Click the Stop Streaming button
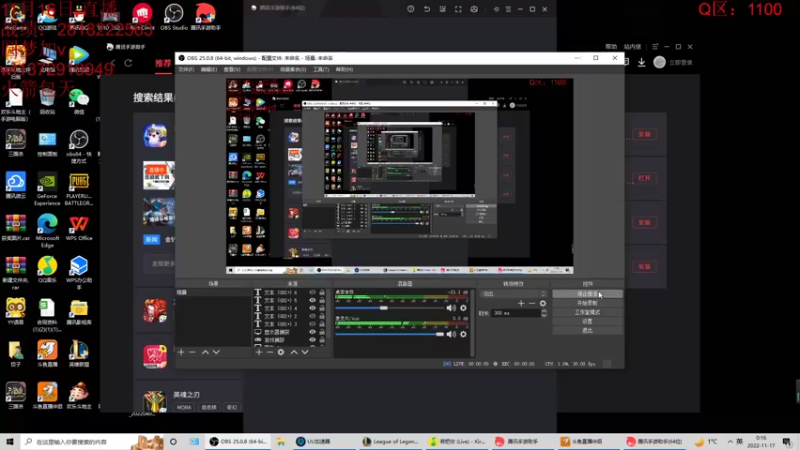The height and width of the screenshot is (450, 800). click(588, 294)
